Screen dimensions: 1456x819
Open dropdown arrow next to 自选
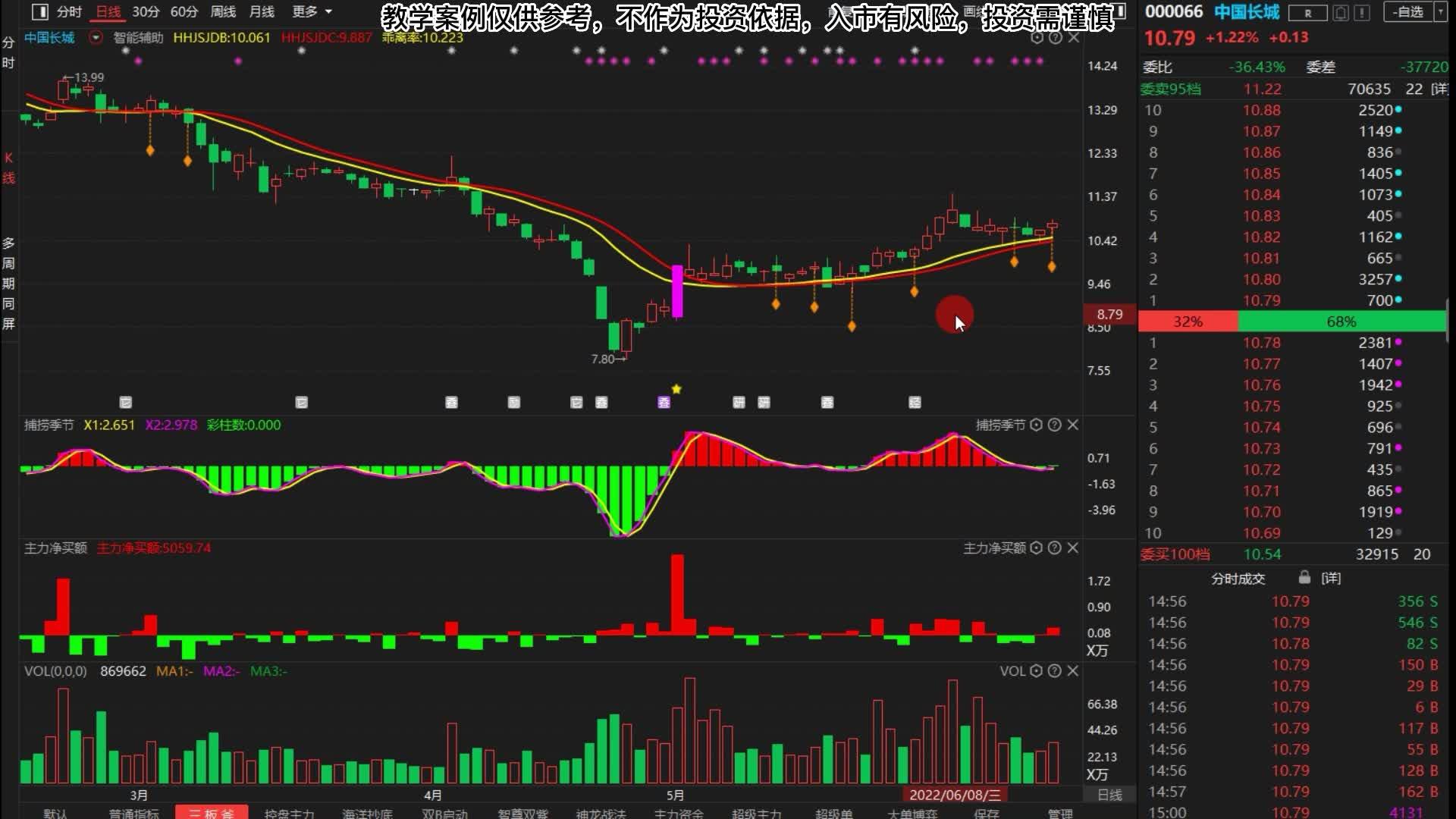pyautogui.click(x=1441, y=12)
